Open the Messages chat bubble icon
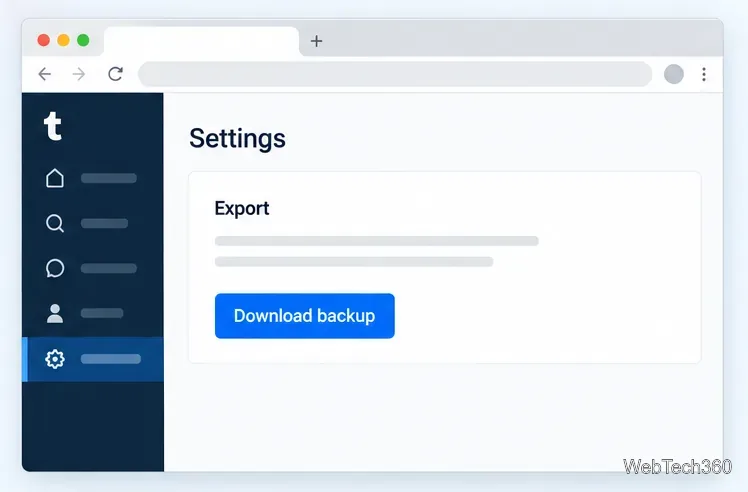748x492 pixels. [x=55, y=268]
